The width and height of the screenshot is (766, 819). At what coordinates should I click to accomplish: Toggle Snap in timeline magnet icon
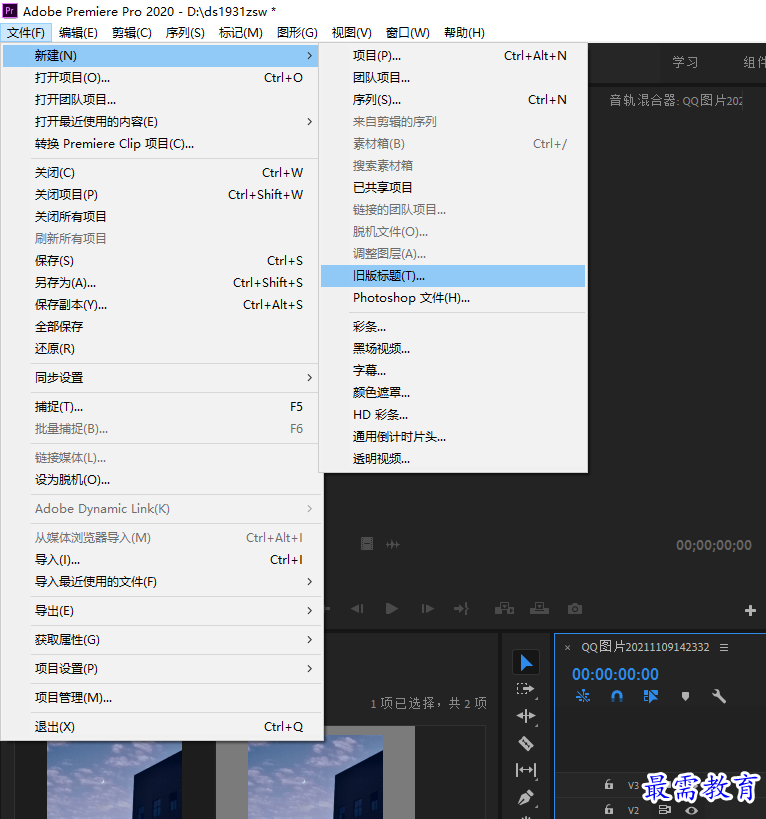pos(617,696)
